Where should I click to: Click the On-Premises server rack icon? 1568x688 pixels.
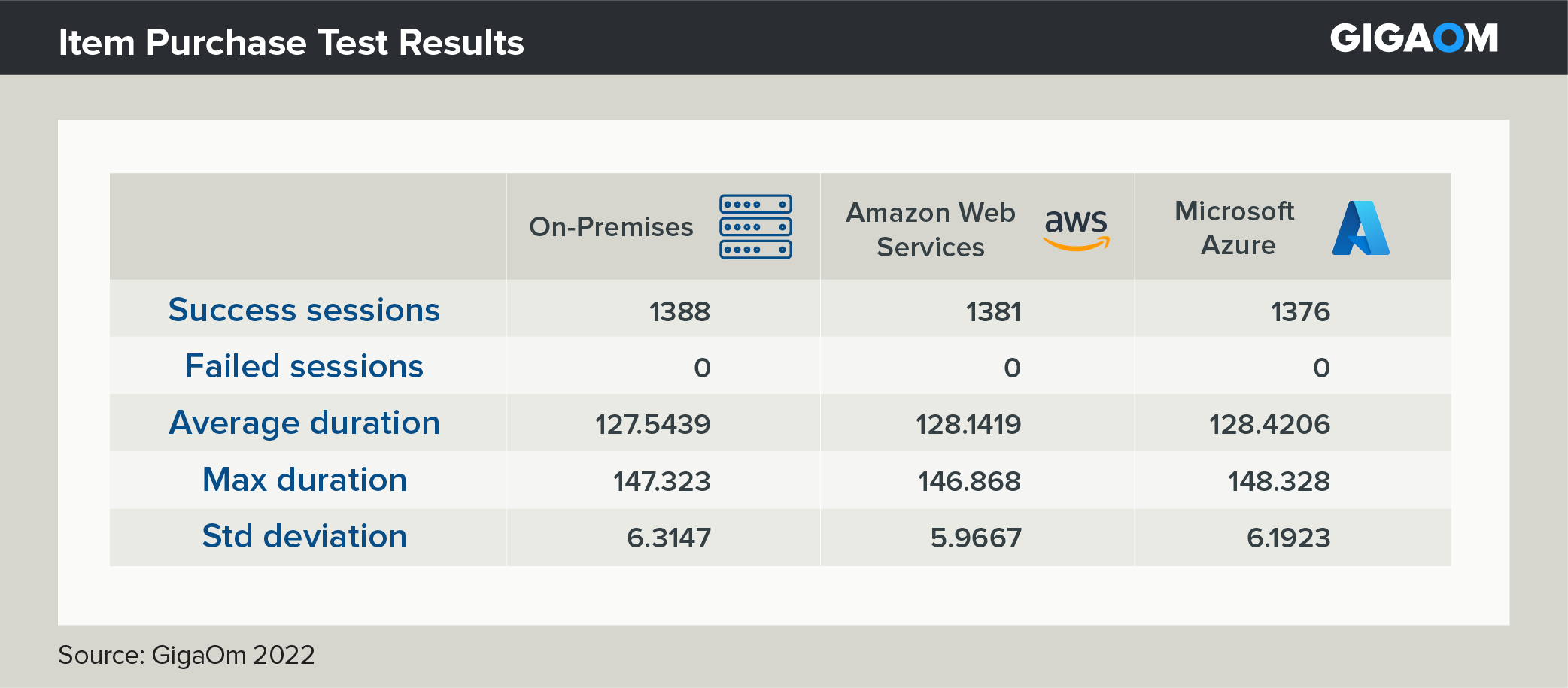755,226
